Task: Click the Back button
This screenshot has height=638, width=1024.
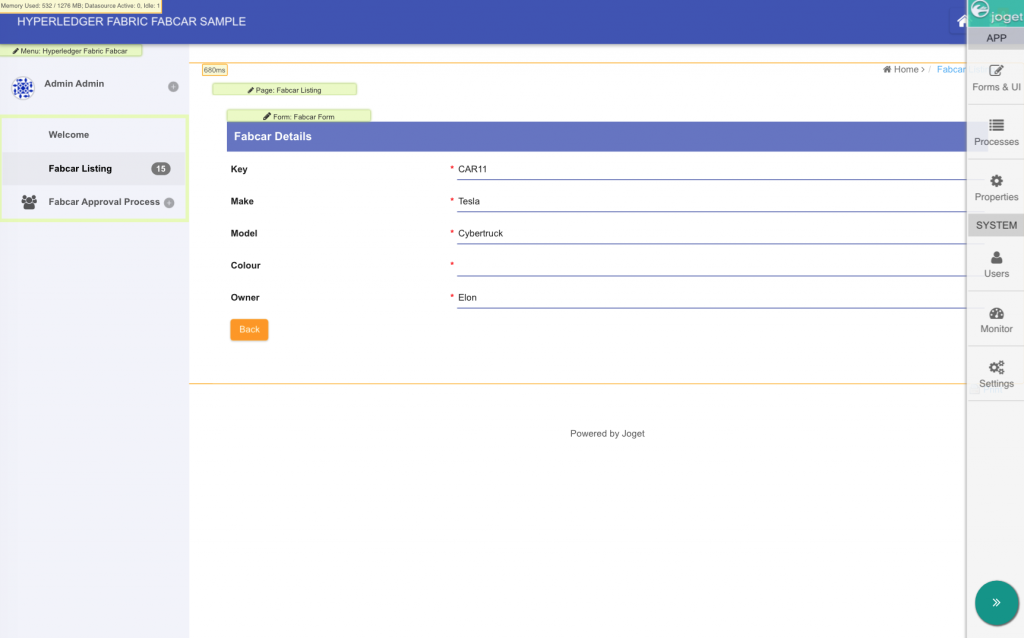Action: pos(249,330)
